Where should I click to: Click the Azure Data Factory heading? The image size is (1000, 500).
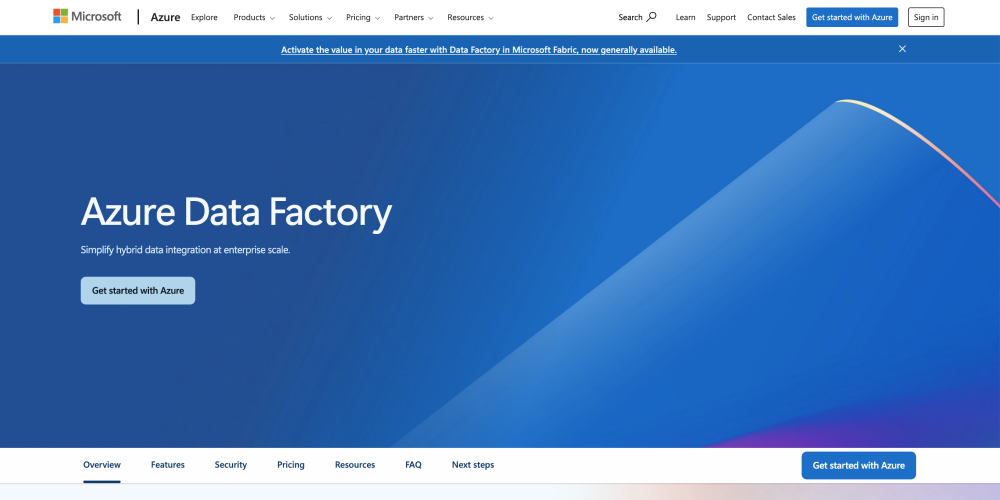pyautogui.click(x=236, y=212)
